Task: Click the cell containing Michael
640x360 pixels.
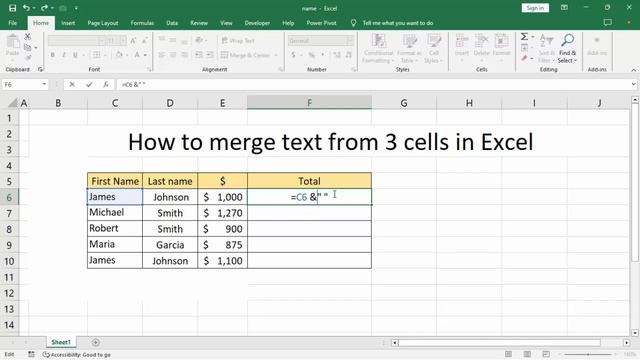Action: tap(115, 213)
